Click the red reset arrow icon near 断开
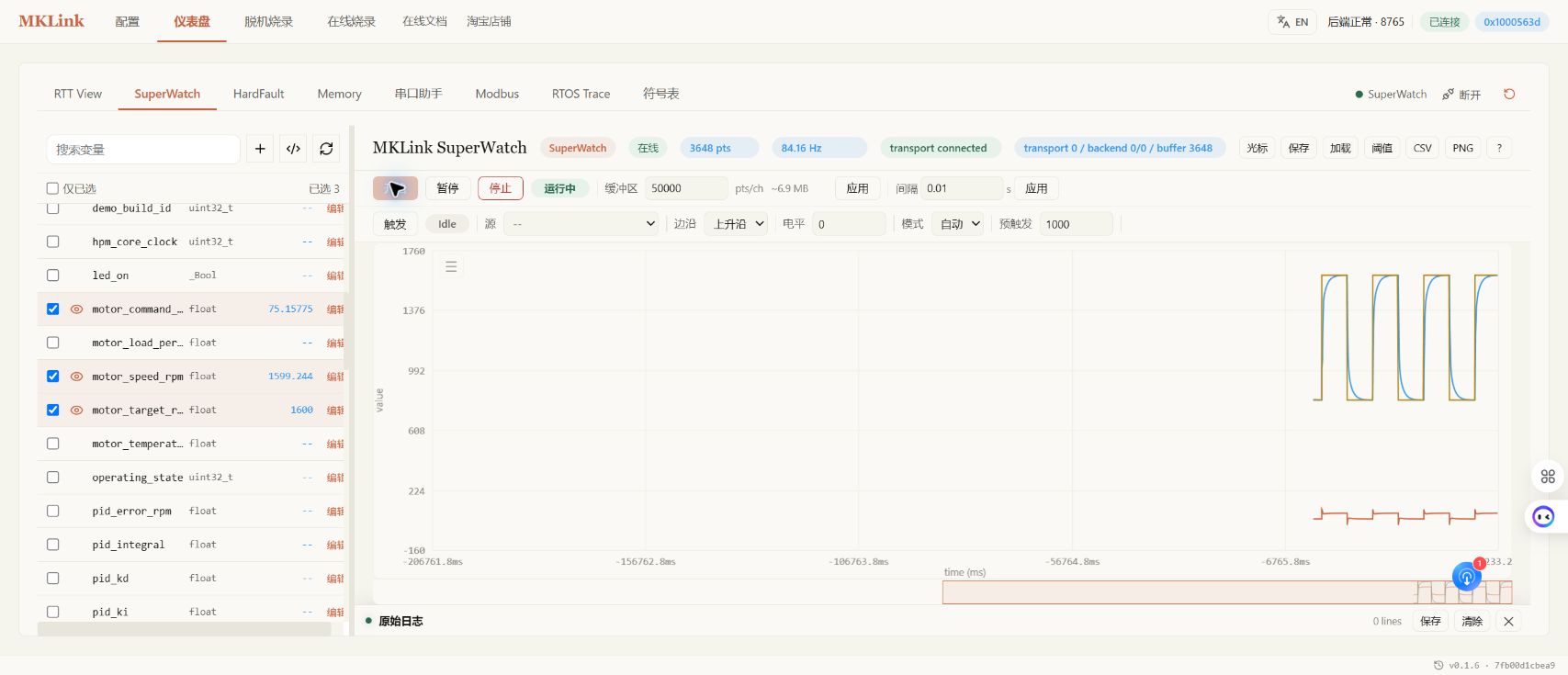1568x675 pixels. click(x=1509, y=94)
